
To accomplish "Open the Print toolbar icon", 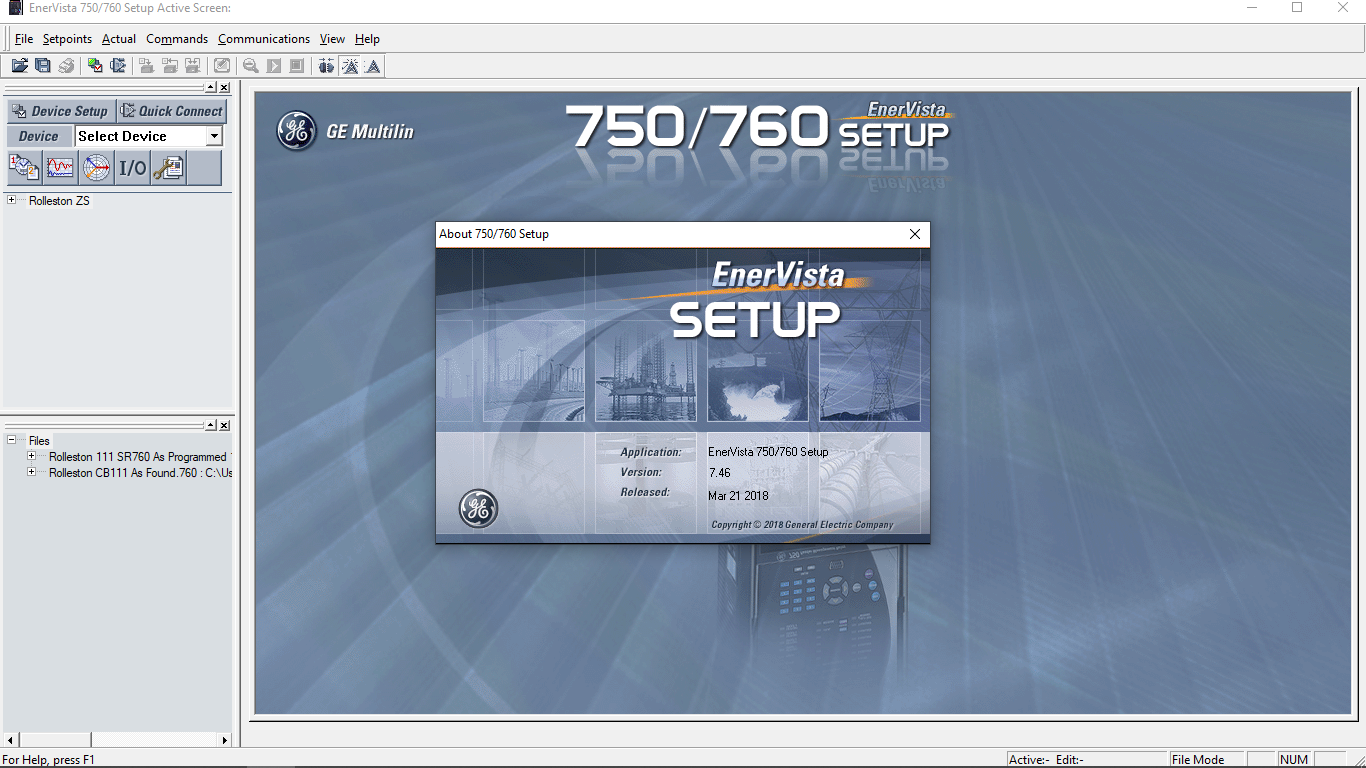I will click(66, 65).
